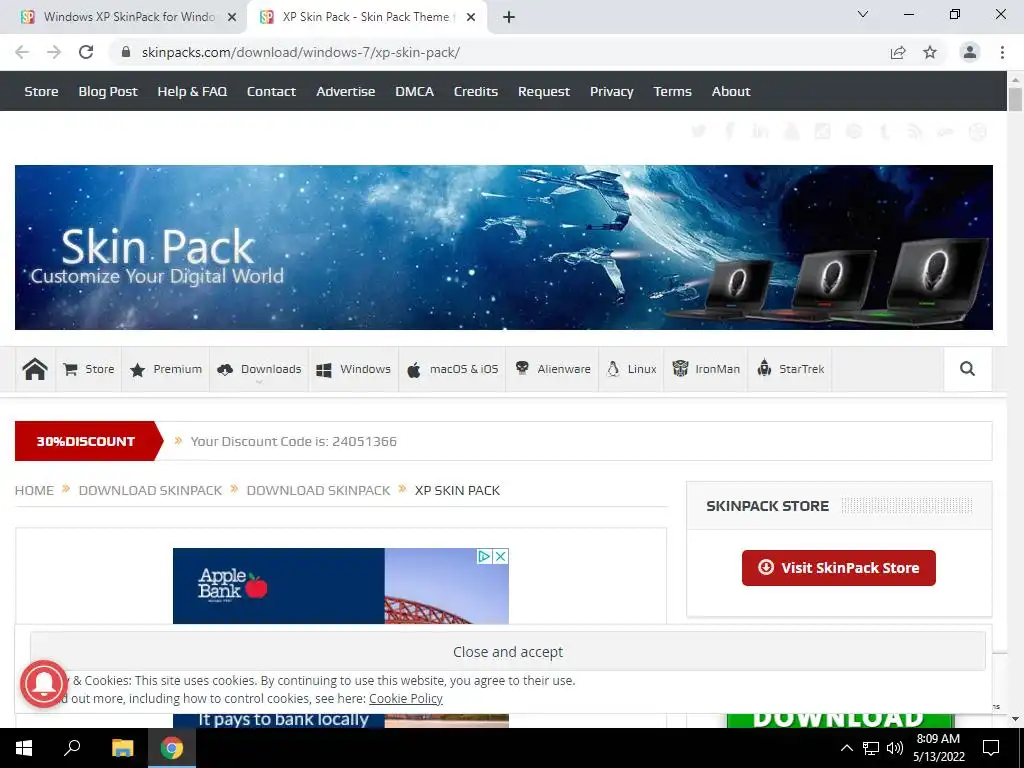Click the faint Twitter bird icon
This screenshot has width=1024, height=768.
click(x=699, y=131)
